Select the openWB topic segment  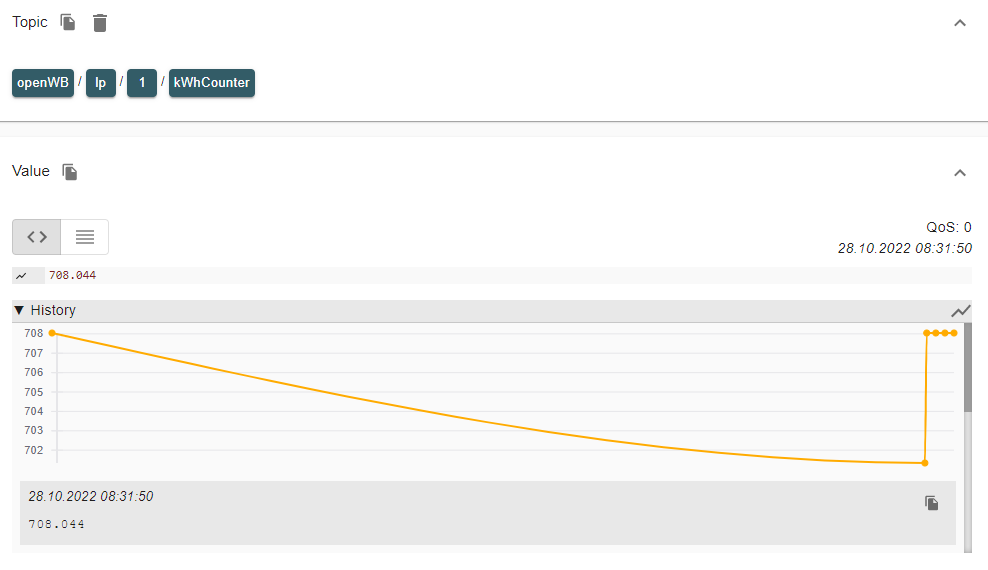43,83
